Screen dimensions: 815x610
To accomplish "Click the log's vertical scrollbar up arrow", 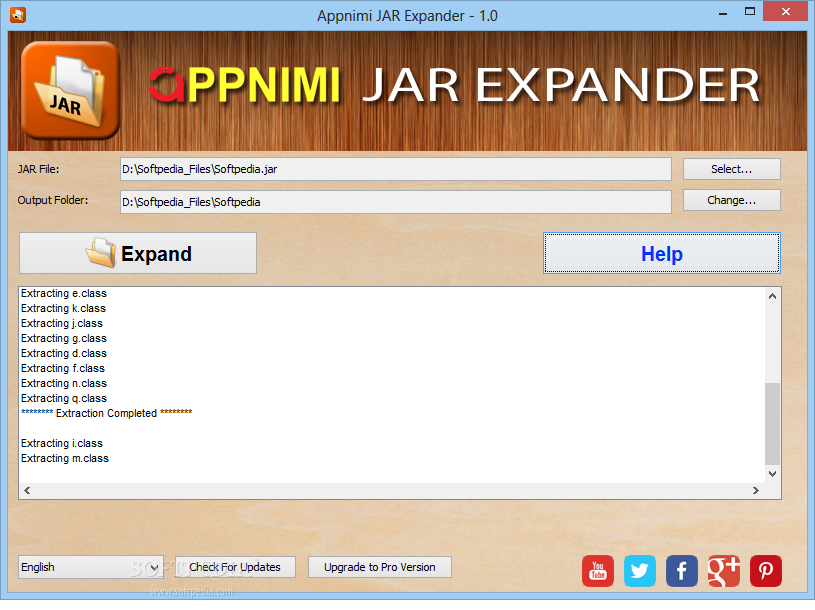I will pyautogui.click(x=772, y=296).
